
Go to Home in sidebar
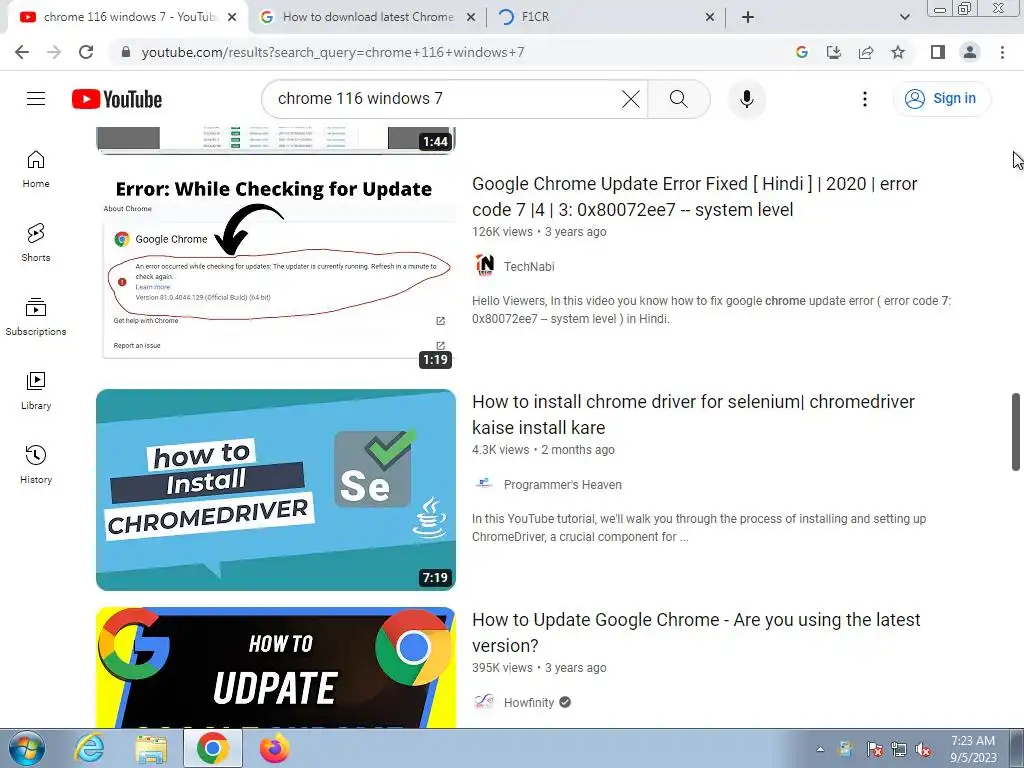(x=36, y=169)
